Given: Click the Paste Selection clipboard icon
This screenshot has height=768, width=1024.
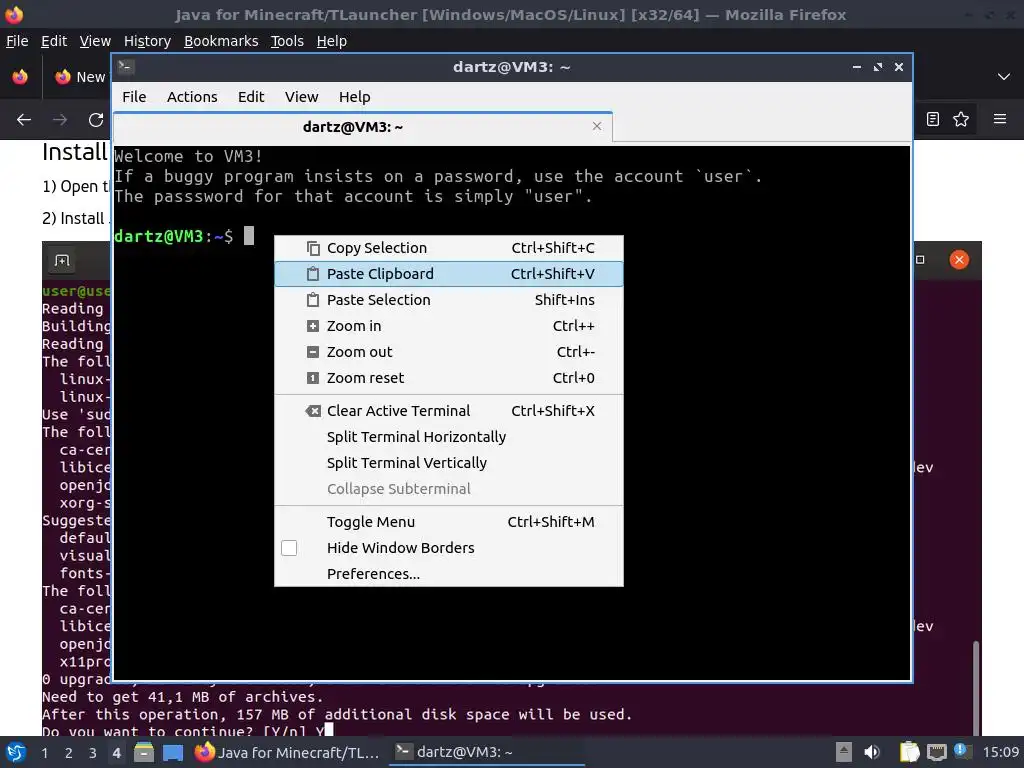Looking at the screenshot, I should (x=313, y=300).
